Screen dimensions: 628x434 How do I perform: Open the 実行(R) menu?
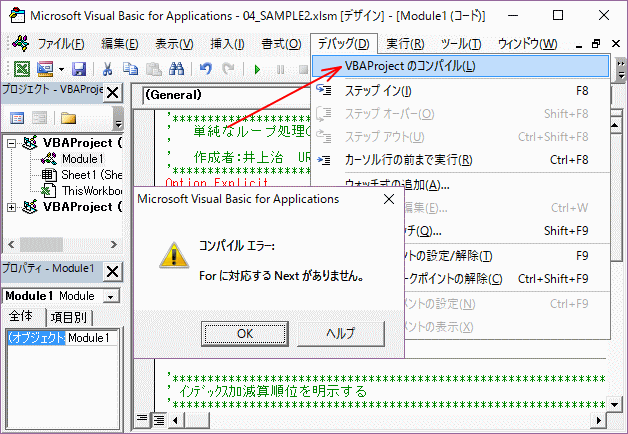click(x=405, y=44)
